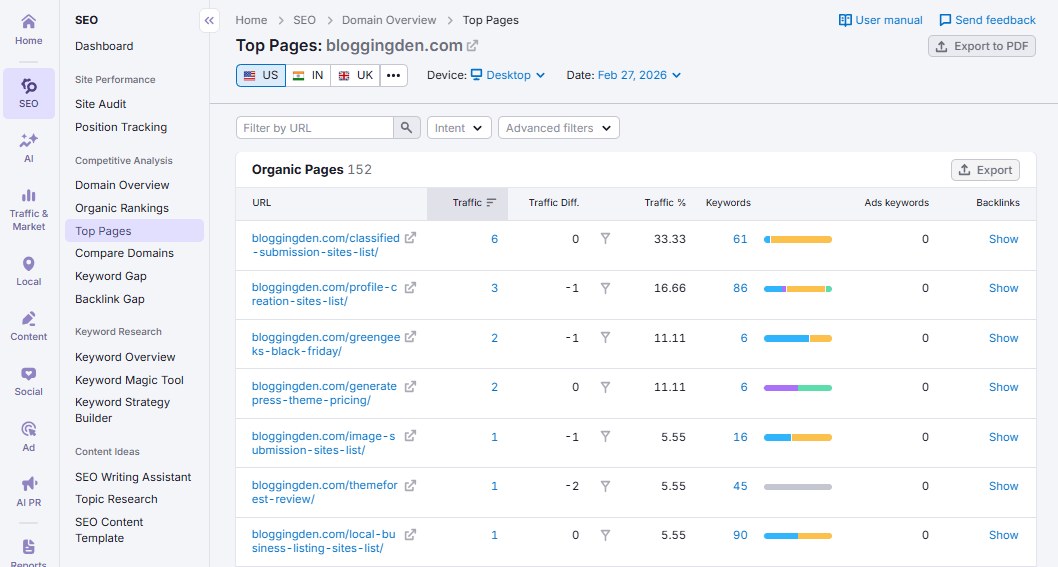Click the Export to PDF button
1058x567 pixels.
pos(982,46)
